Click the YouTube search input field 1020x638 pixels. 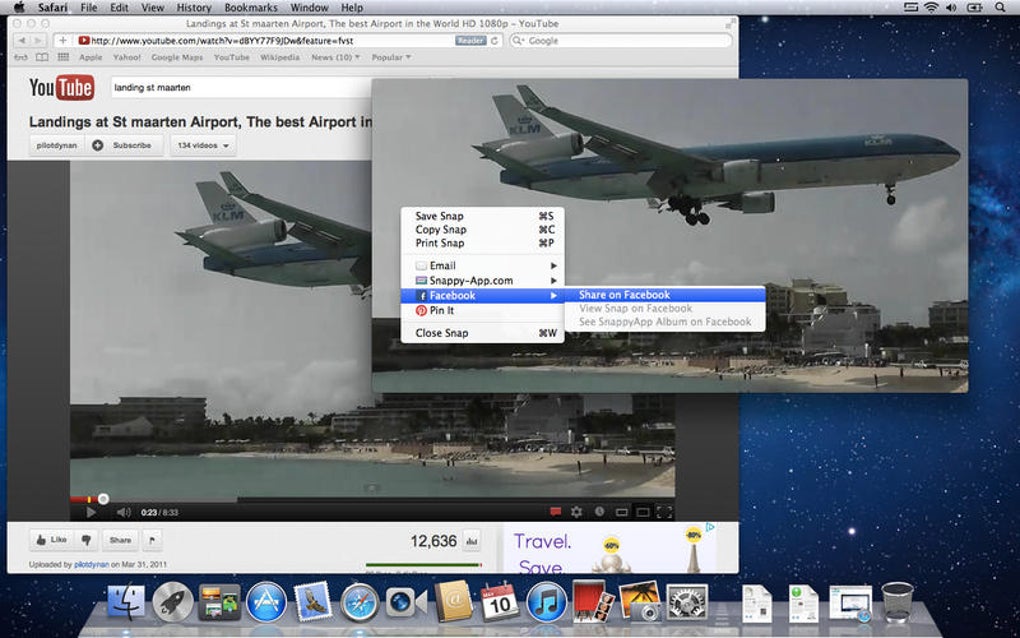(x=241, y=87)
